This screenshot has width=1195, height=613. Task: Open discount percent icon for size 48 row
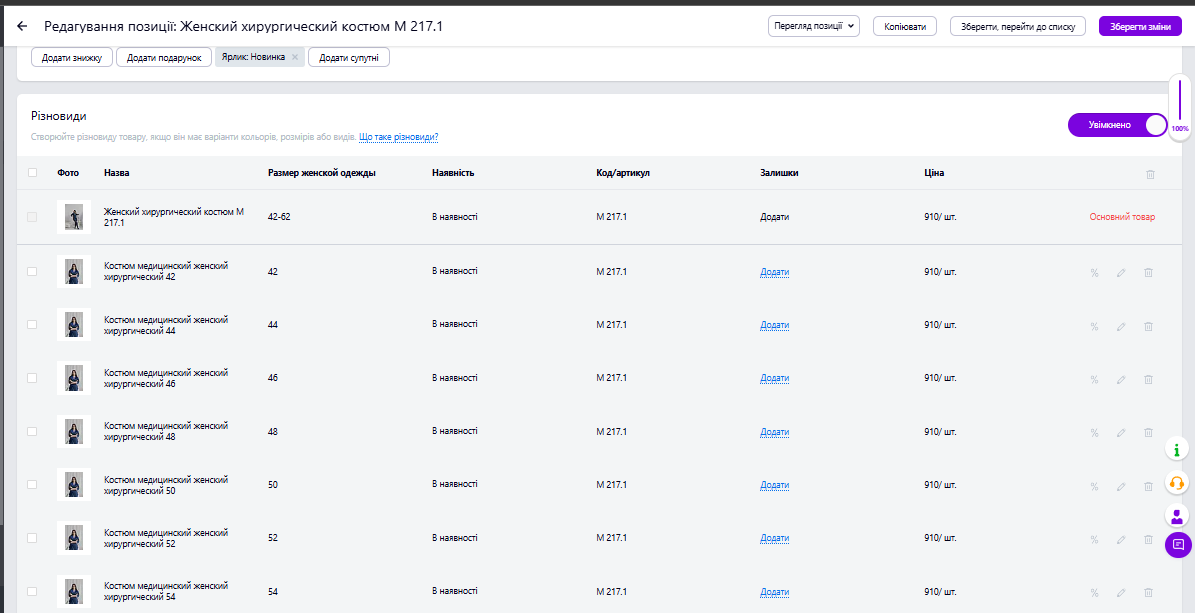pyautogui.click(x=1094, y=433)
